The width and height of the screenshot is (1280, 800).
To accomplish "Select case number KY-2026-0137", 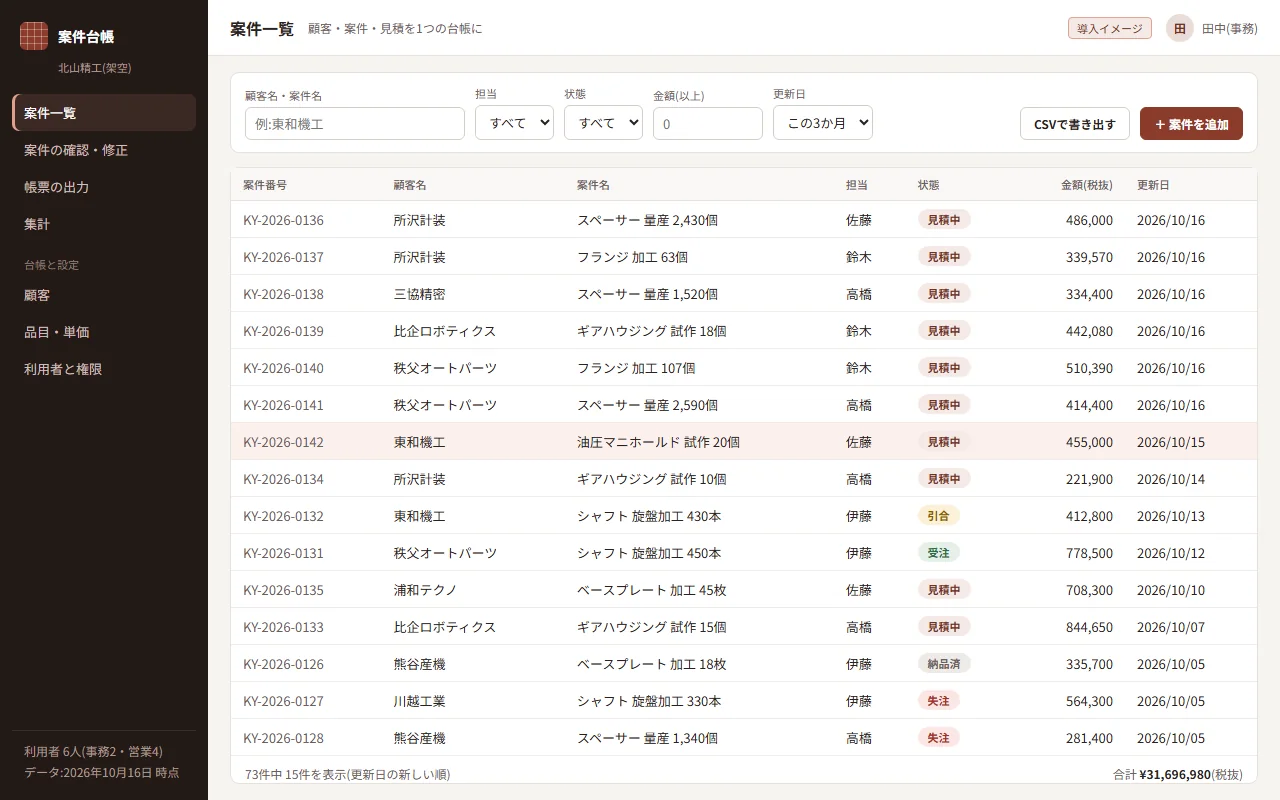I will coord(283,257).
